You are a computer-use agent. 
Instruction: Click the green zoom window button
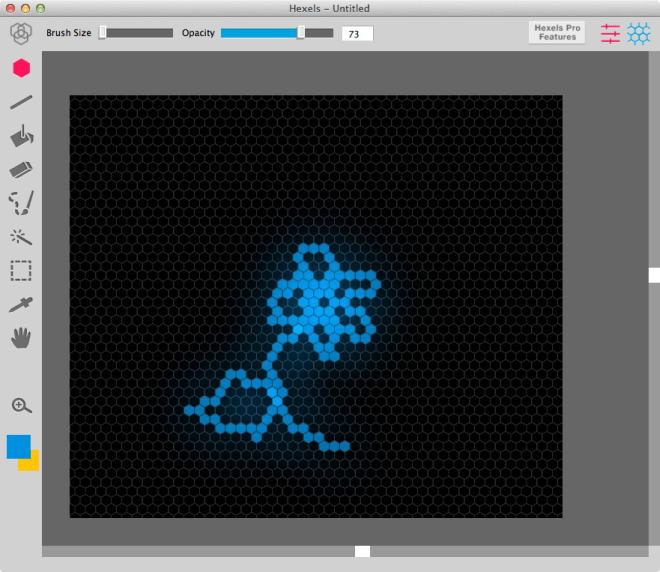pos(40,8)
